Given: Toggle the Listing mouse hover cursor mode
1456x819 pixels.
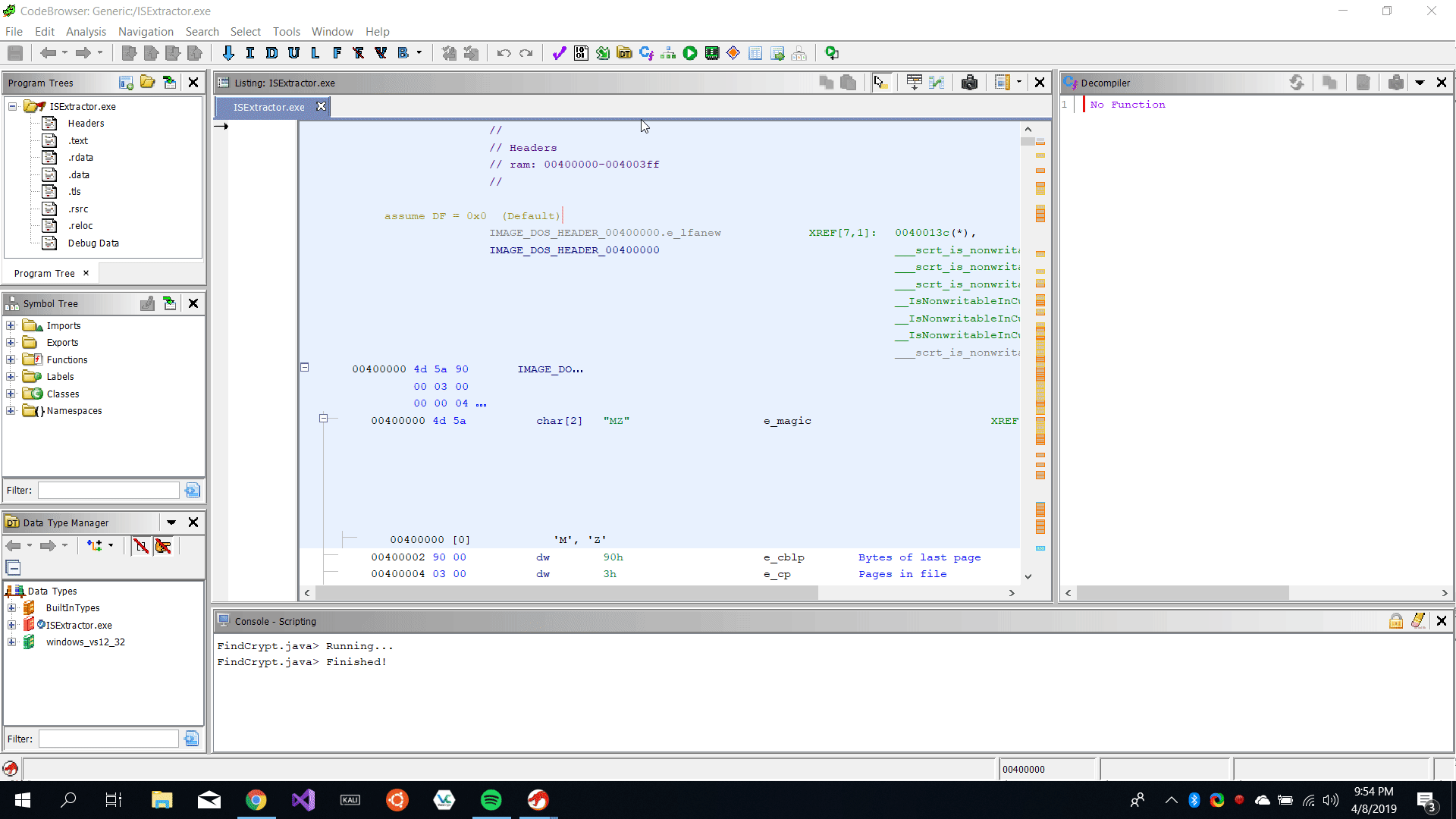Looking at the screenshot, I should pos(880,83).
